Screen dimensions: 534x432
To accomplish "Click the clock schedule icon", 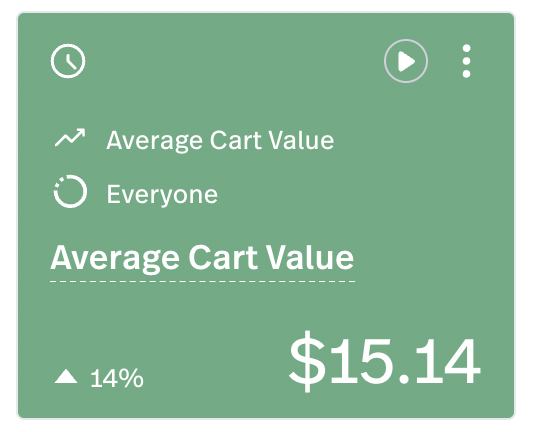I will coord(68,61).
